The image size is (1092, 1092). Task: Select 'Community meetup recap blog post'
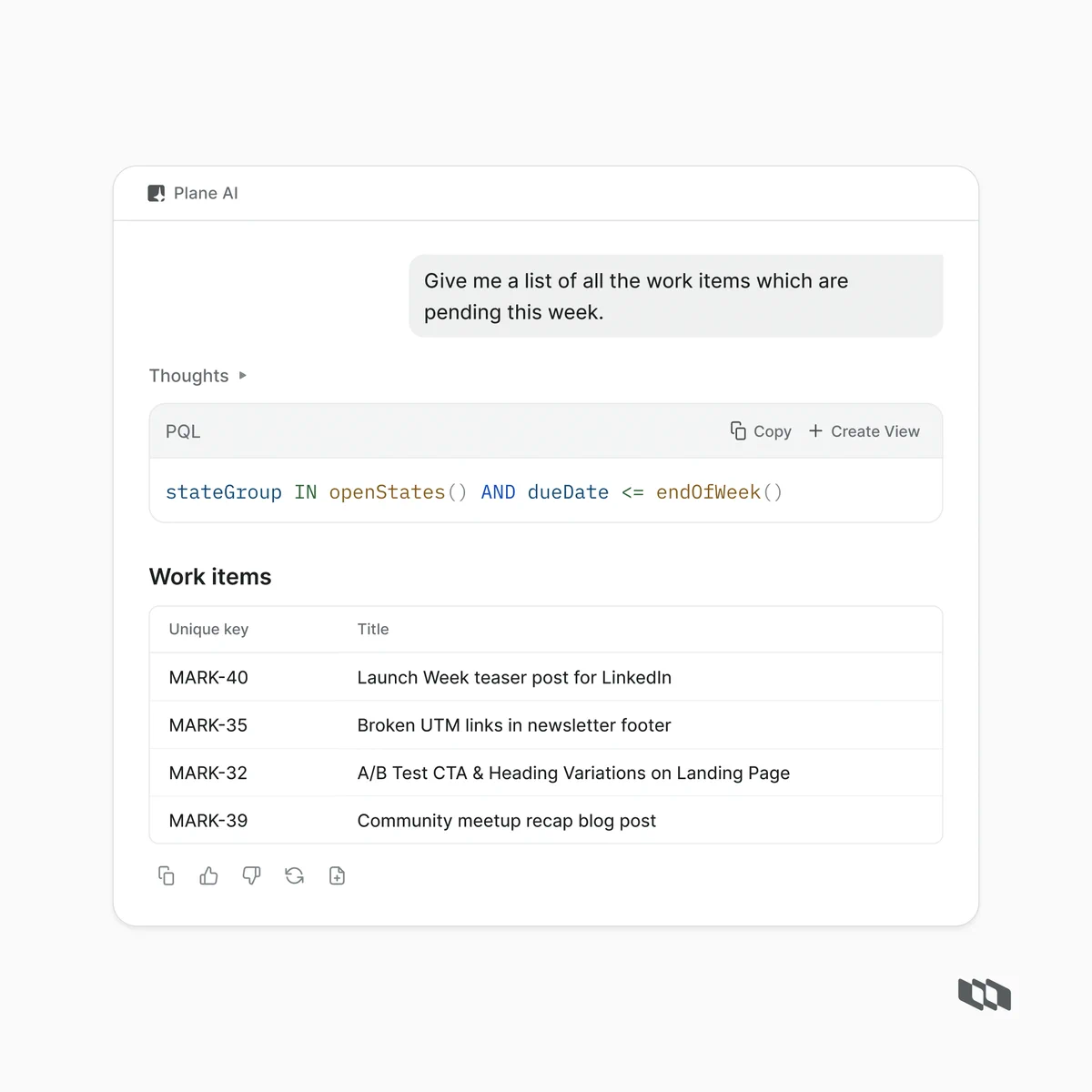(507, 821)
